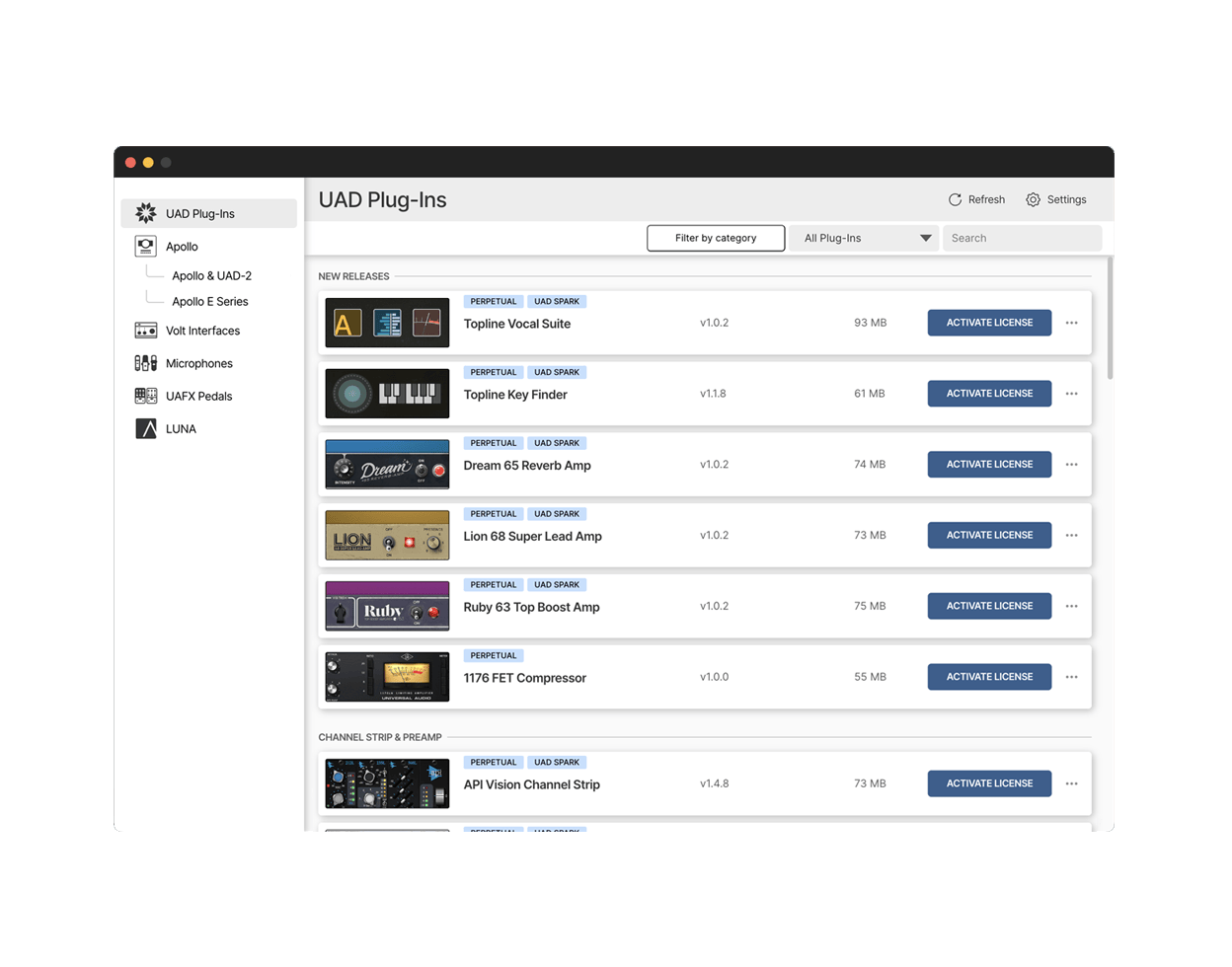Select Apollo & UAD-2 in sidebar tree
The image size is (1232, 967).
click(x=211, y=276)
